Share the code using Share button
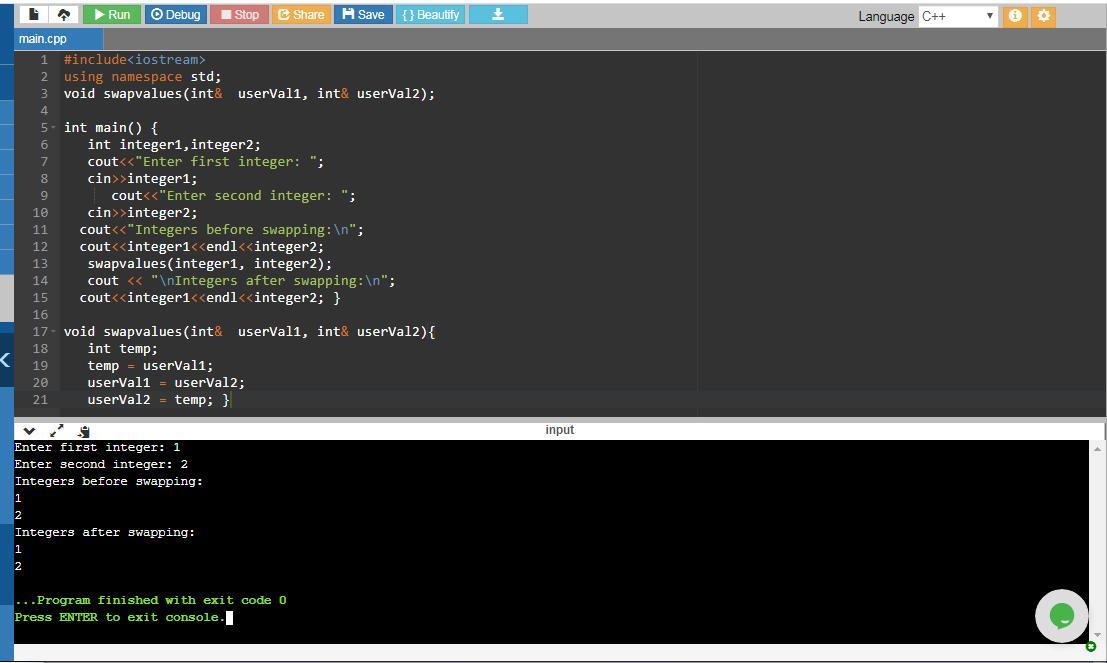The width and height of the screenshot is (1107, 663). tap(301, 14)
